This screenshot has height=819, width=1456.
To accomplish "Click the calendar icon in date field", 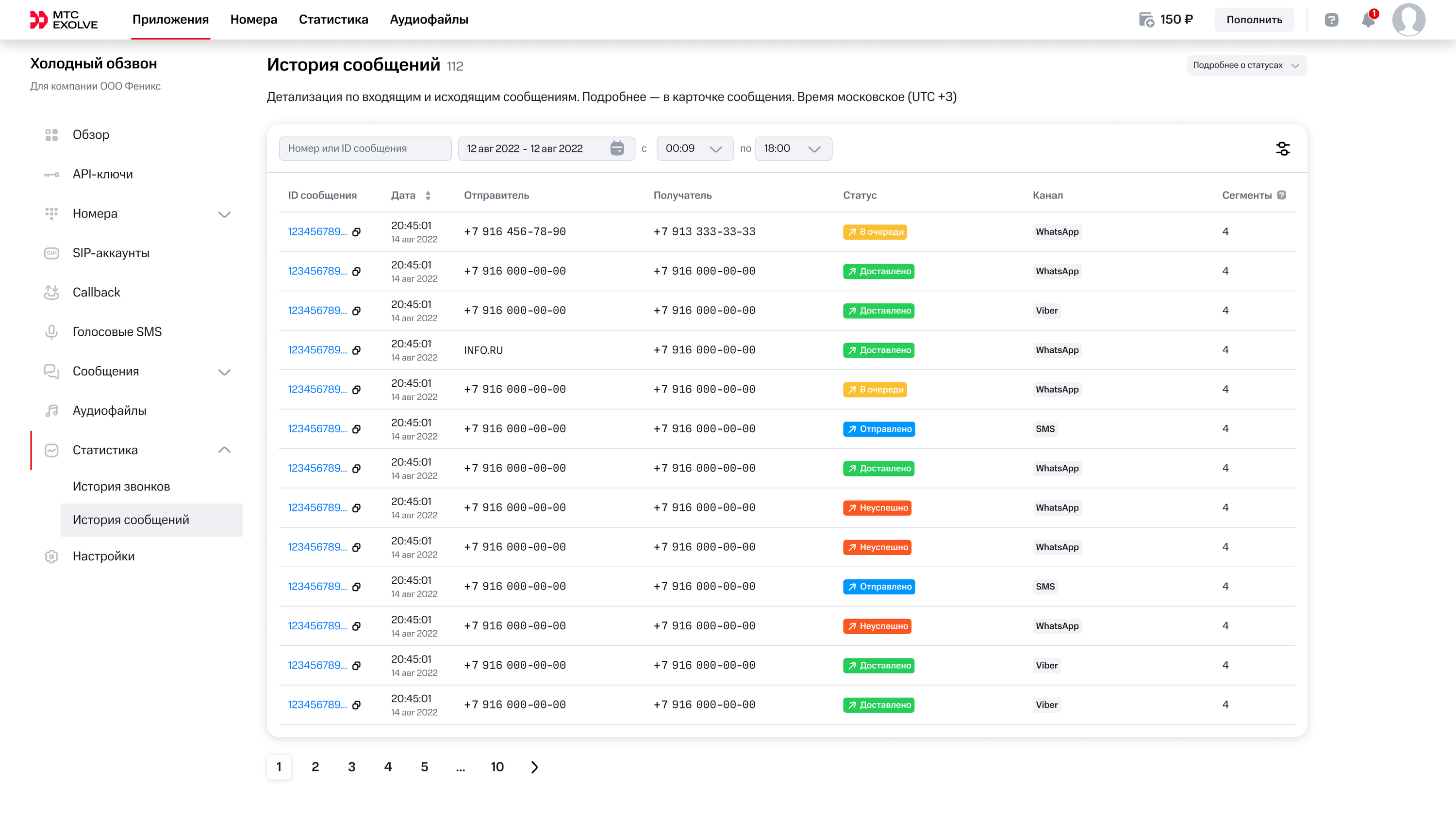I will (x=617, y=148).
